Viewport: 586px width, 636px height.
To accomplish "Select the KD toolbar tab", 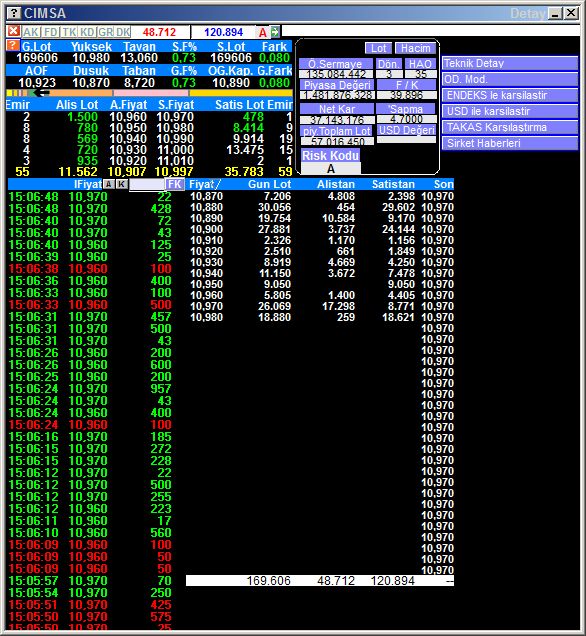I will coord(87,32).
